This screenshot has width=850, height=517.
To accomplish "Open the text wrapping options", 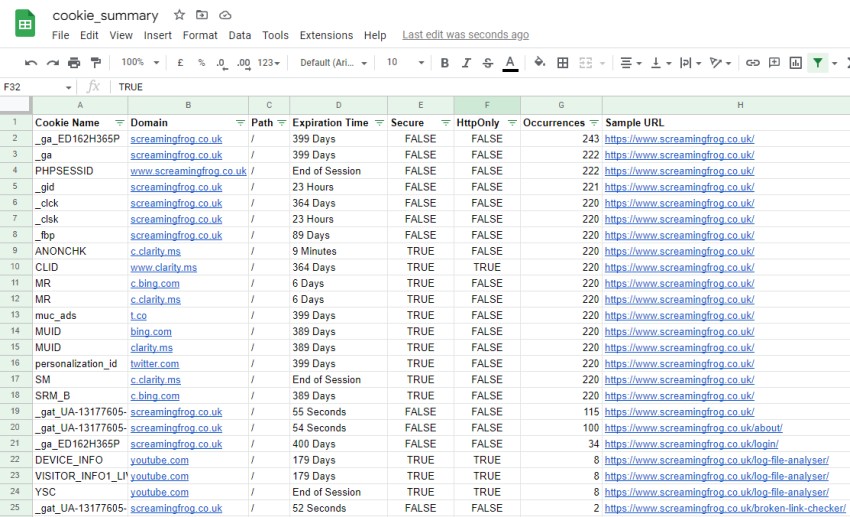I will coord(691,63).
